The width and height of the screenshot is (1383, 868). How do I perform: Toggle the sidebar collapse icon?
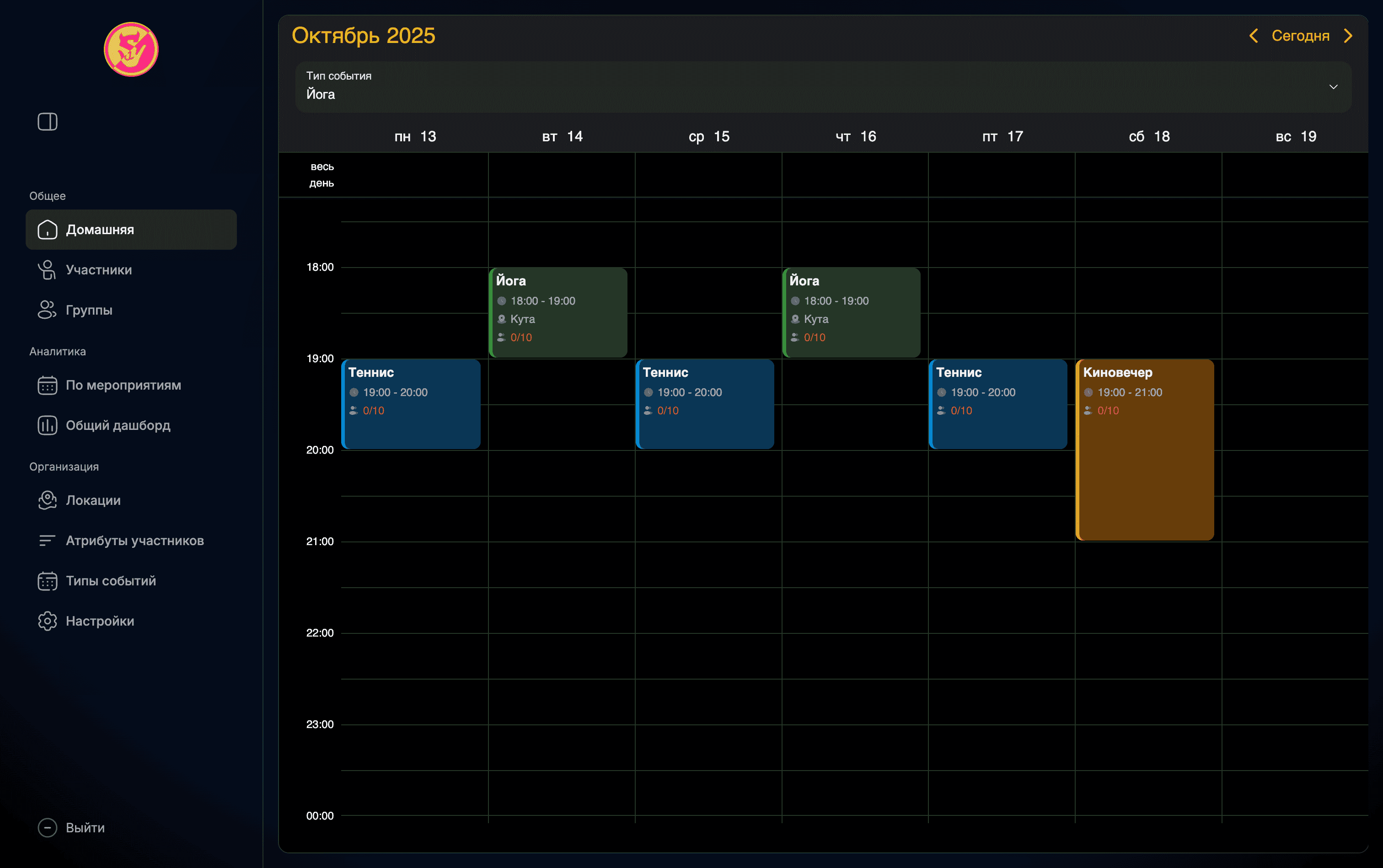pos(47,122)
